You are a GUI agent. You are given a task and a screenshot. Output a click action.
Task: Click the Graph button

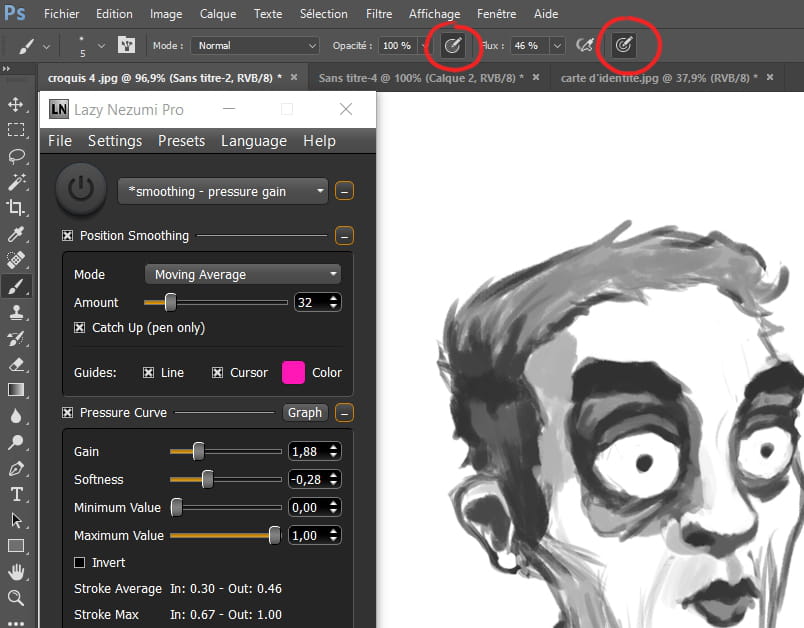click(305, 413)
